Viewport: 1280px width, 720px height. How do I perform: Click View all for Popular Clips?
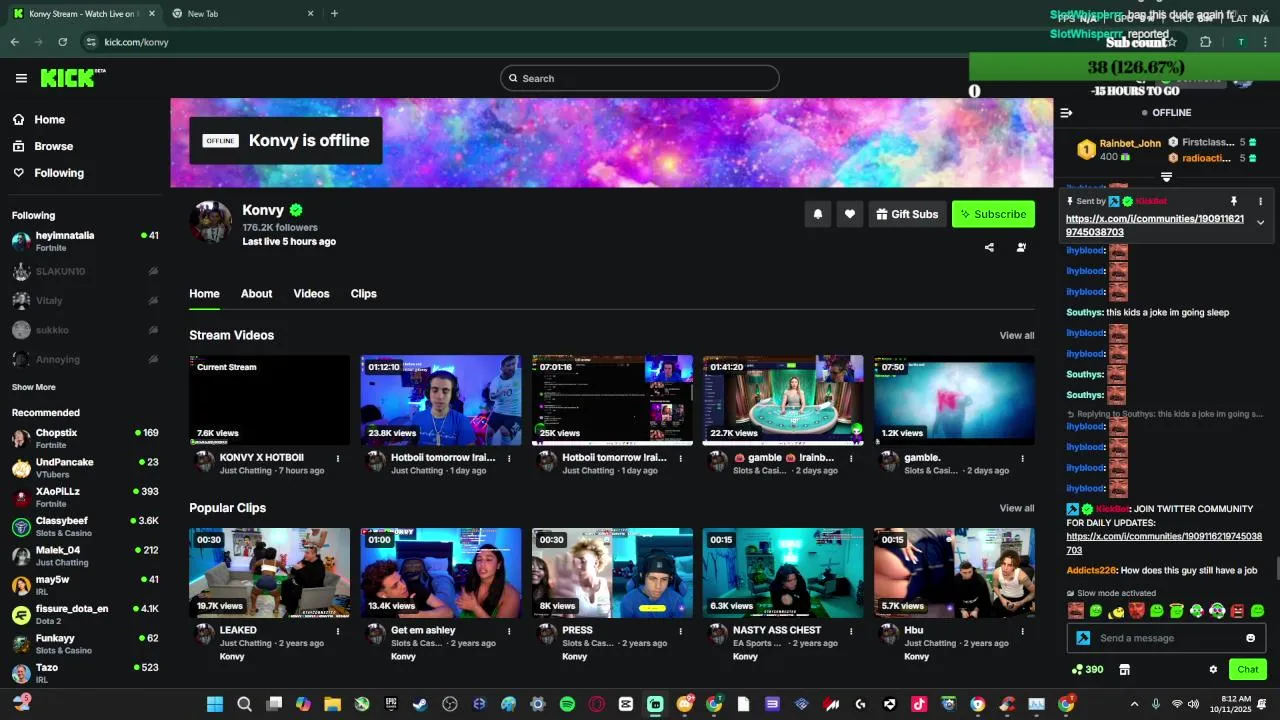tap(1016, 508)
